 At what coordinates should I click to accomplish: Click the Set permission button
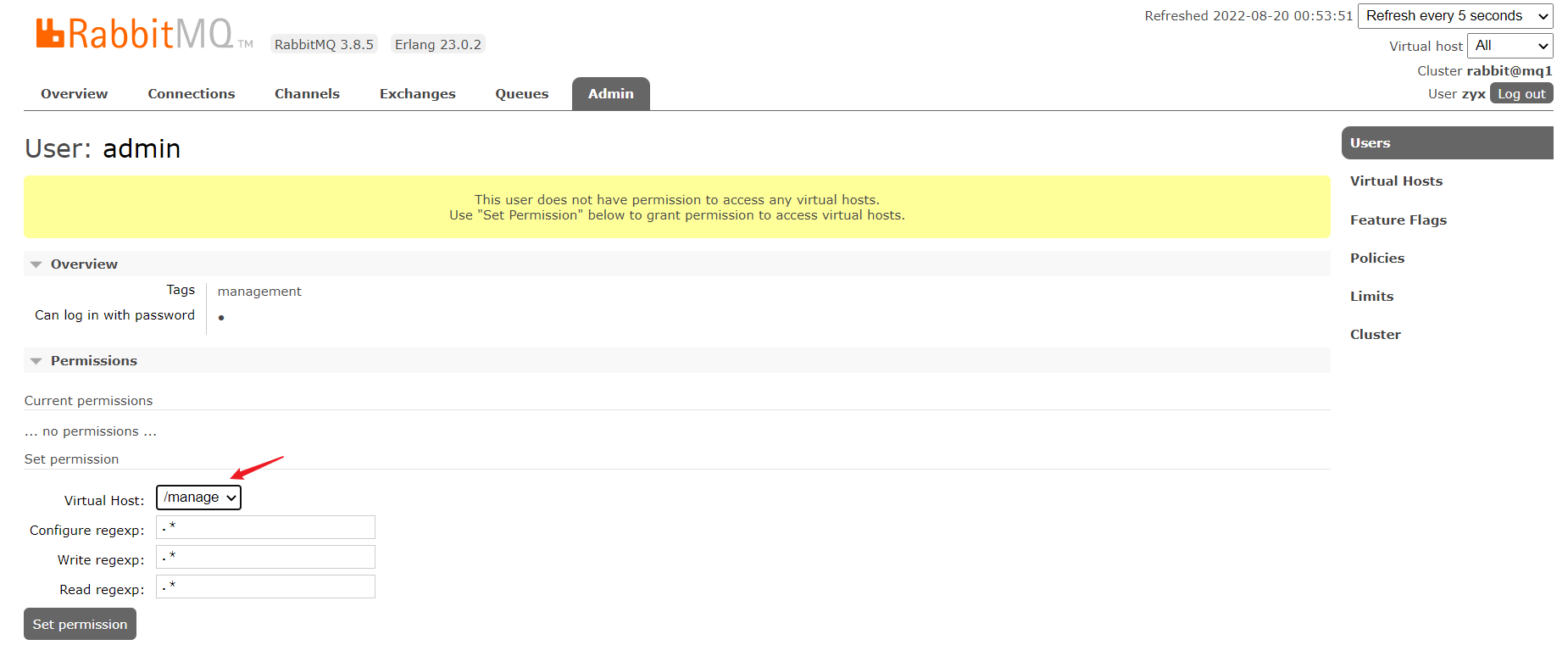click(80, 624)
